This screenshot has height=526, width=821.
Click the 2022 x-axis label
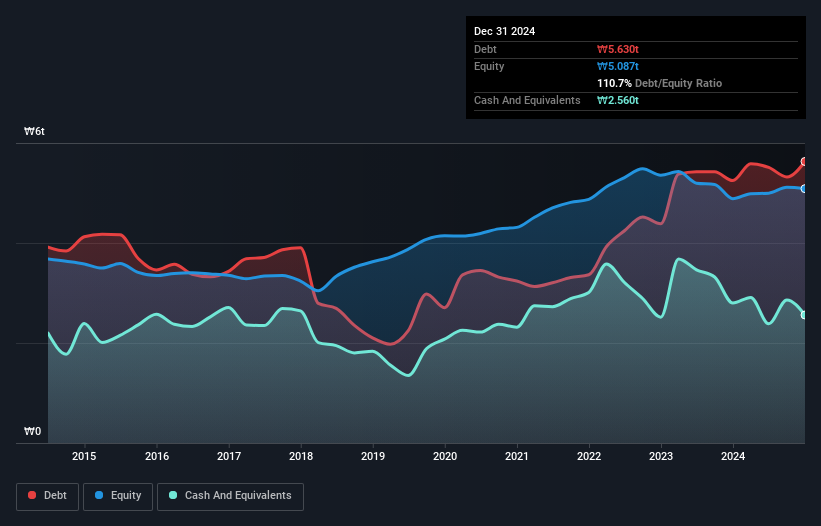click(x=589, y=456)
